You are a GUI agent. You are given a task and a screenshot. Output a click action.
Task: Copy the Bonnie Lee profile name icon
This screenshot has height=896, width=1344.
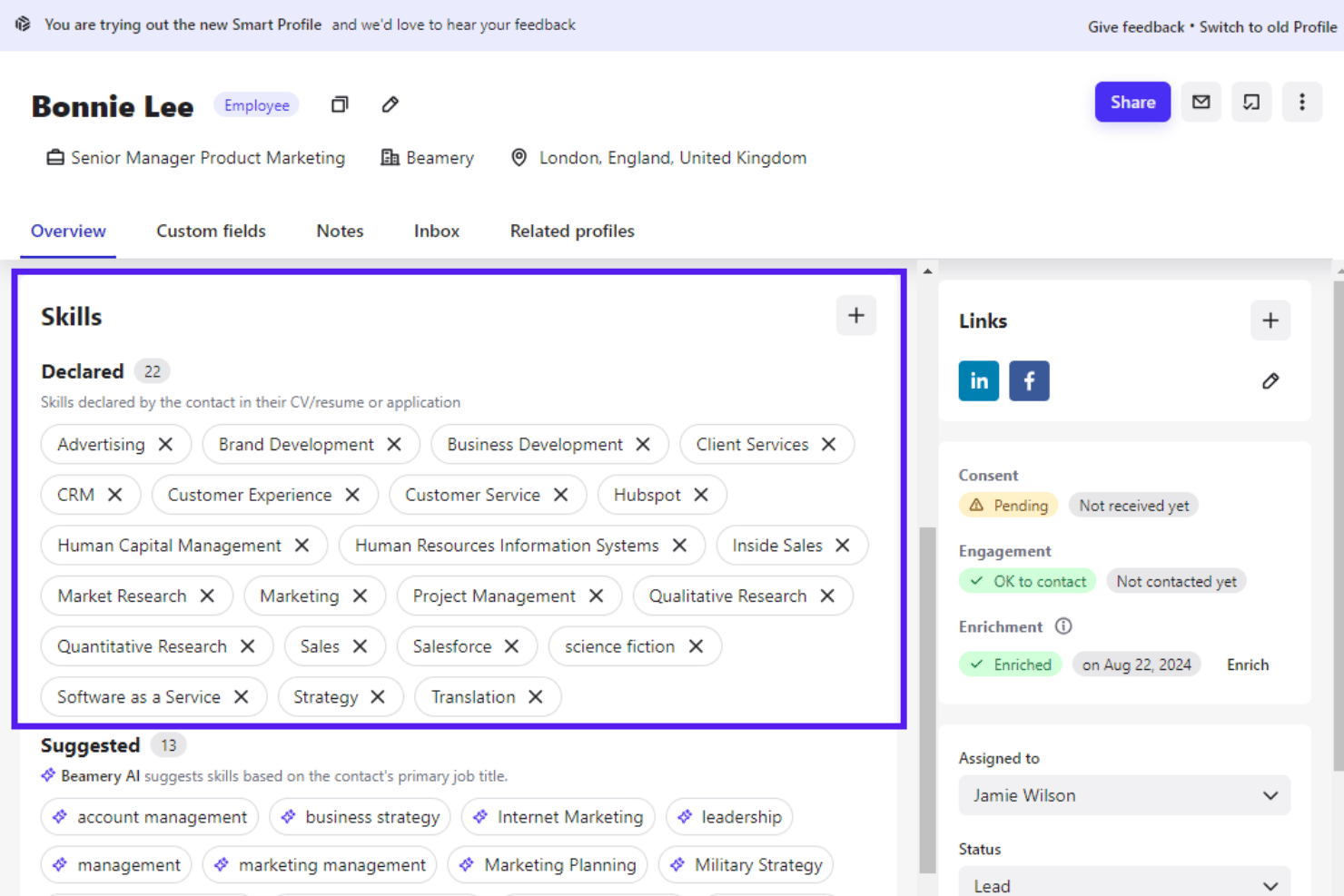340,104
